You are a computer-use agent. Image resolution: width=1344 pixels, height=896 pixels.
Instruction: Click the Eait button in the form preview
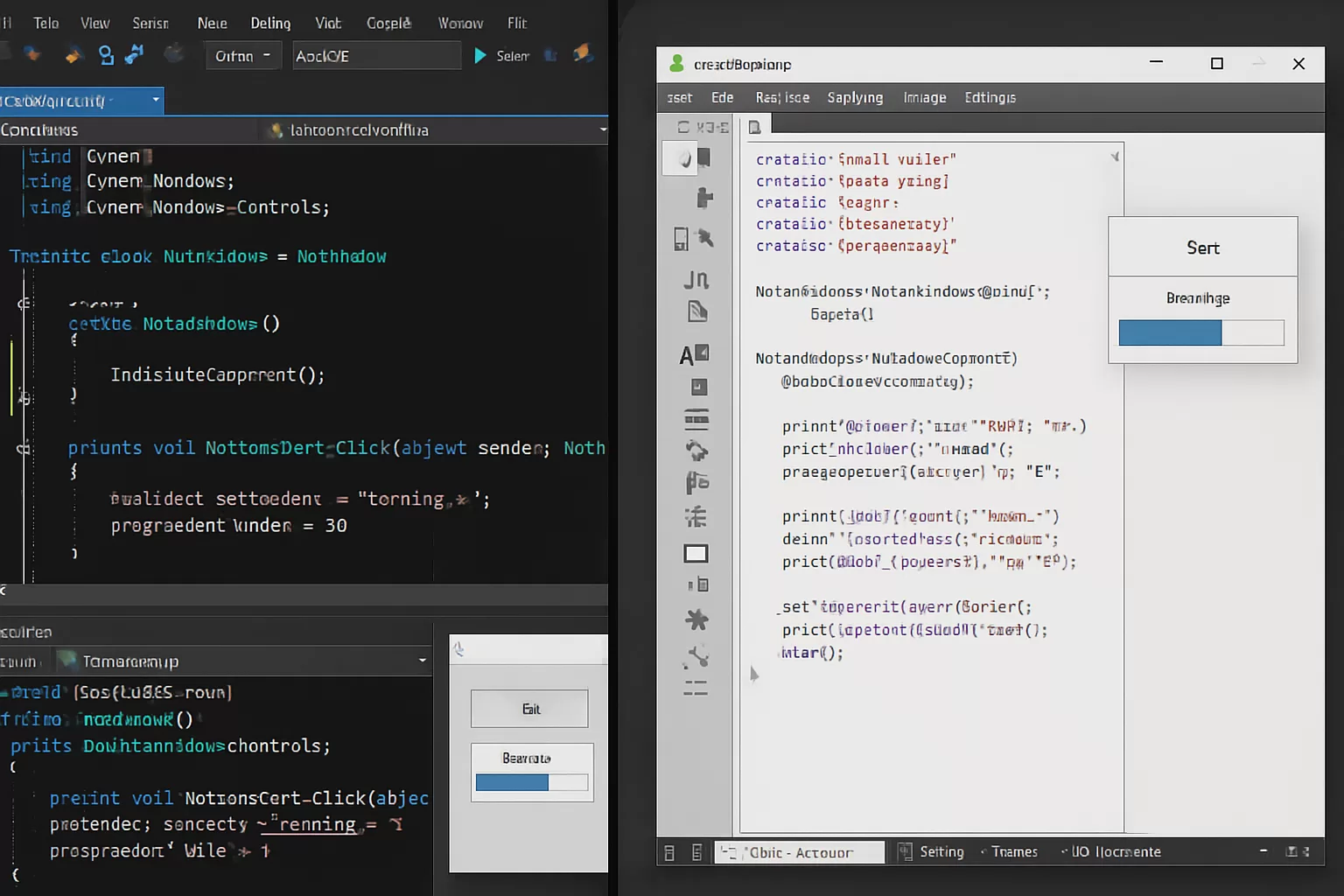click(x=529, y=709)
